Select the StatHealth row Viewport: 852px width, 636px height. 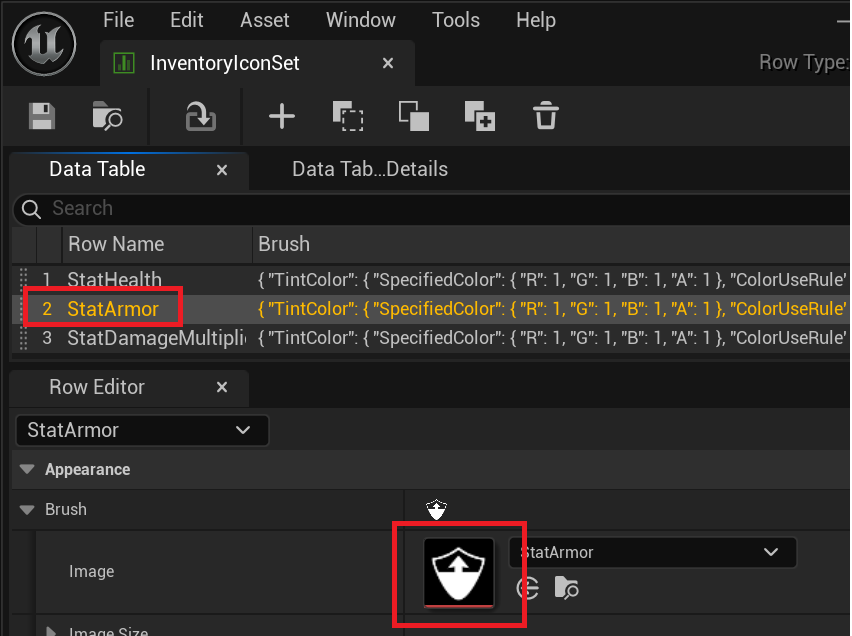(114, 279)
